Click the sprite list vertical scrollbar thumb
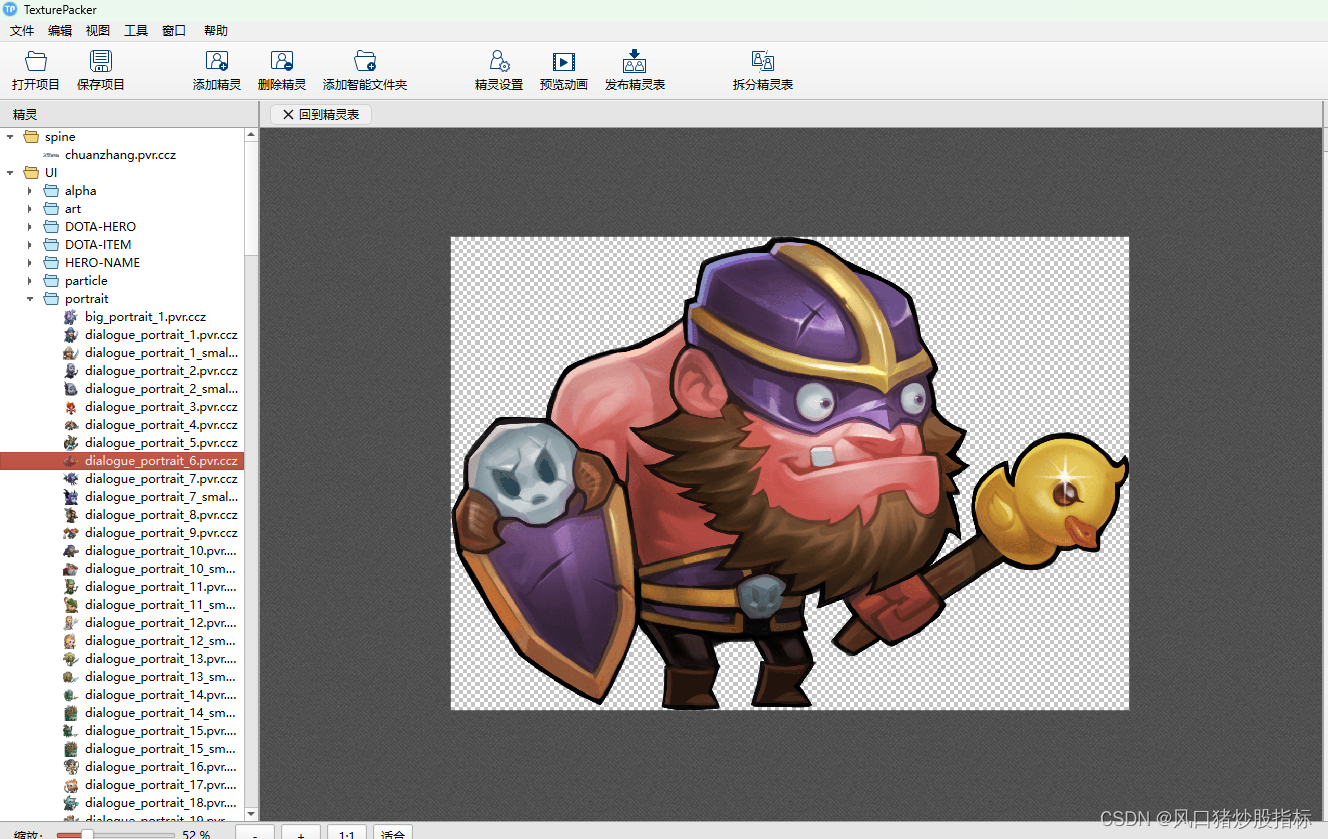1328x839 pixels. tap(251, 200)
